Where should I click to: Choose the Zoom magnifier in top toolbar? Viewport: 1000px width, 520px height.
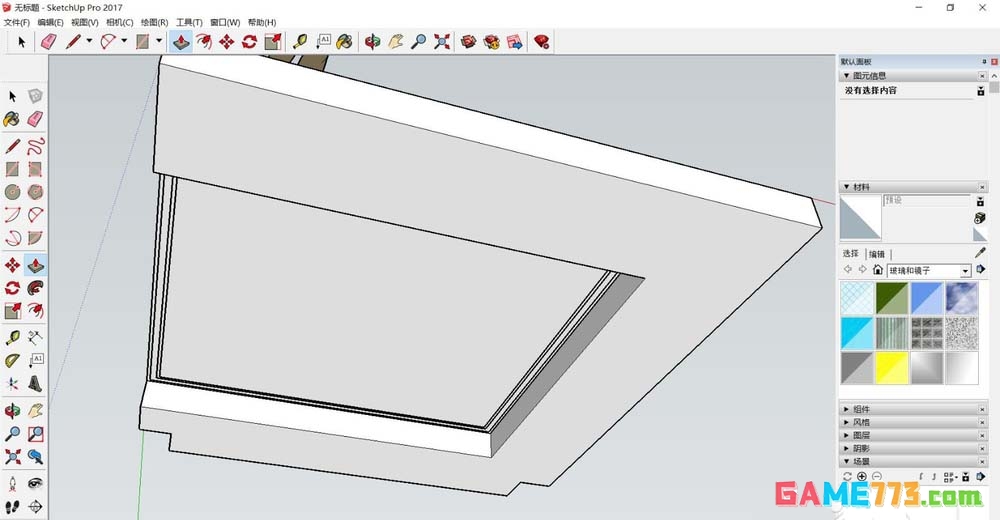coord(419,42)
